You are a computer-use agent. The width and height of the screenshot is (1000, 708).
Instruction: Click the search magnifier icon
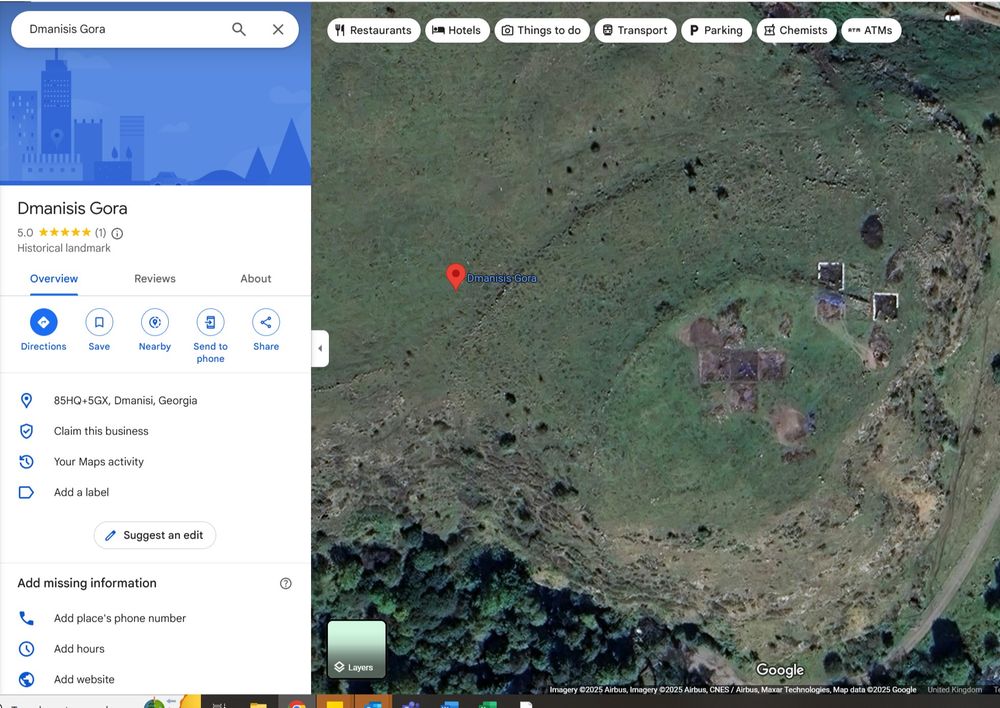pyautogui.click(x=239, y=29)
